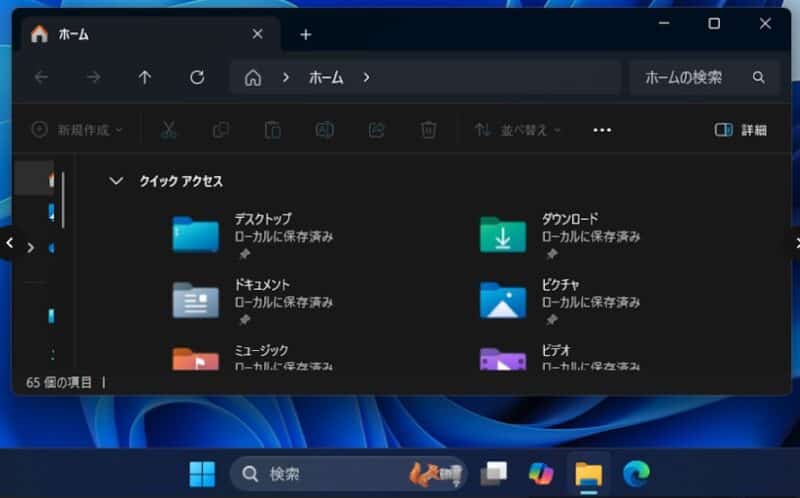
Task: Open the ダウンロード folder icon
Action: [503, 235]
